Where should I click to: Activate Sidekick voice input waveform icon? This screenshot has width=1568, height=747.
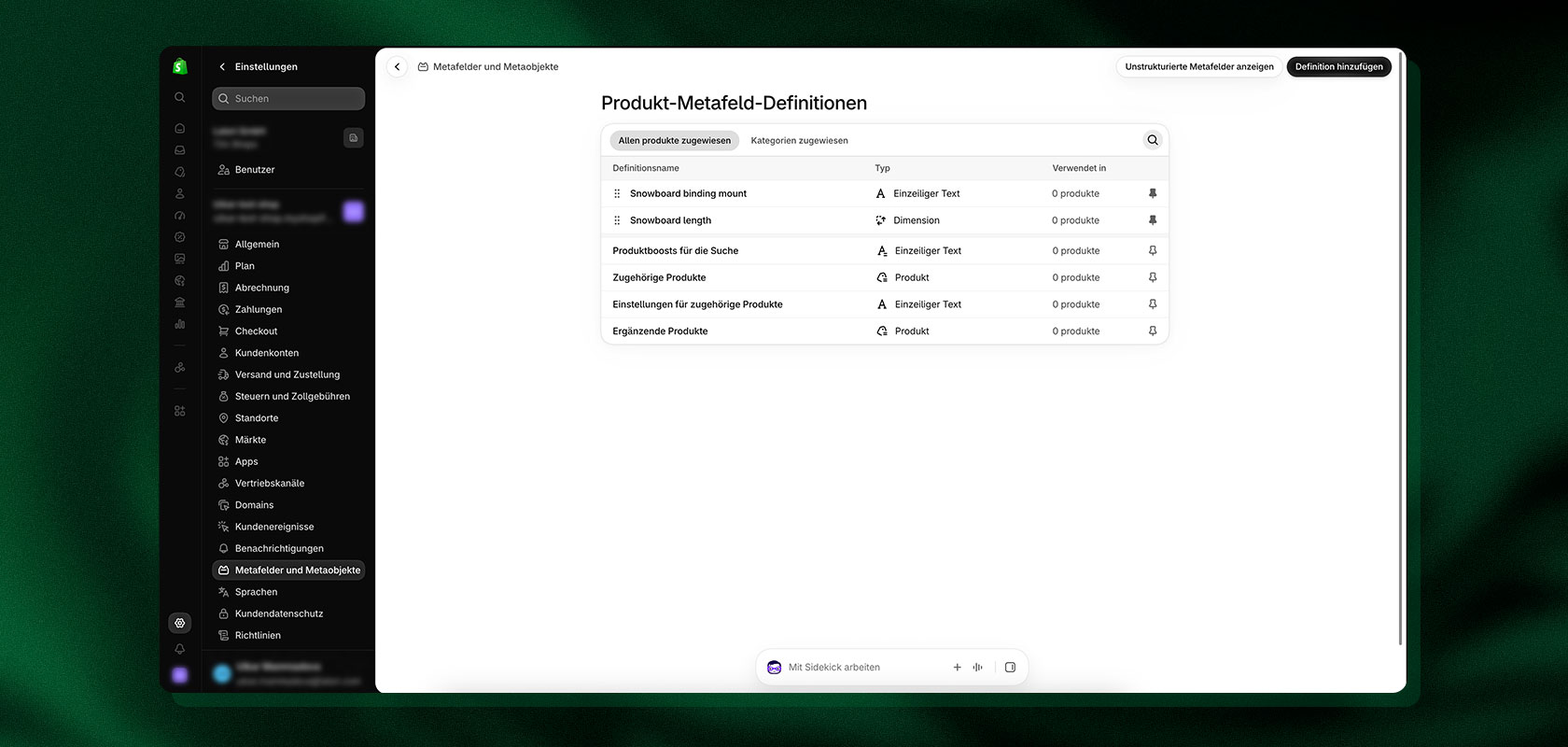[x=977, y=667]
